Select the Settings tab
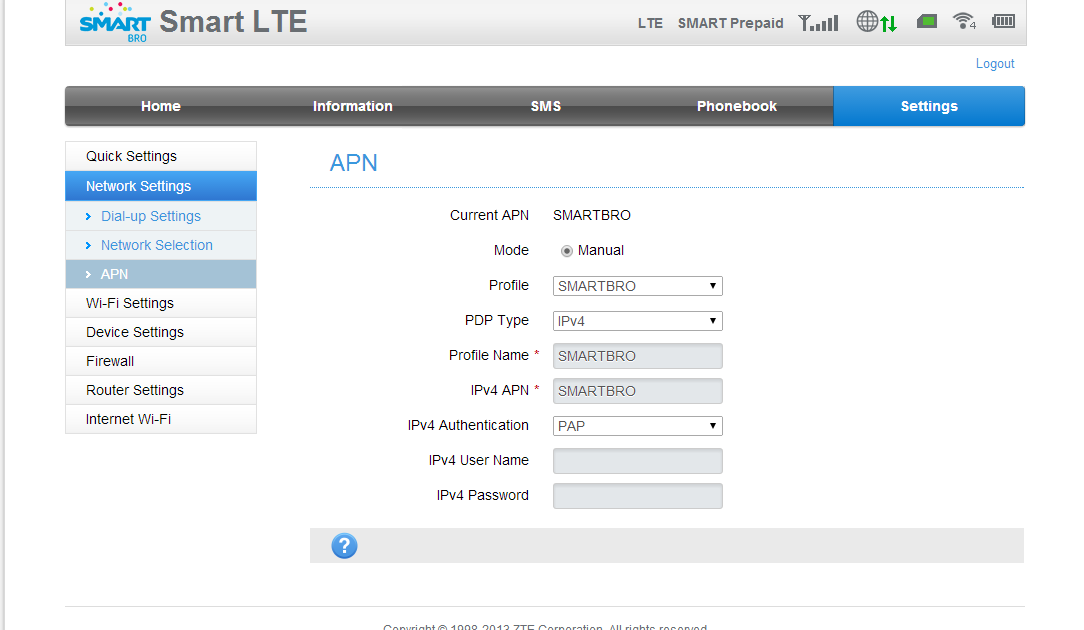This screenshot has width=1084, height=630. (929, 106)
